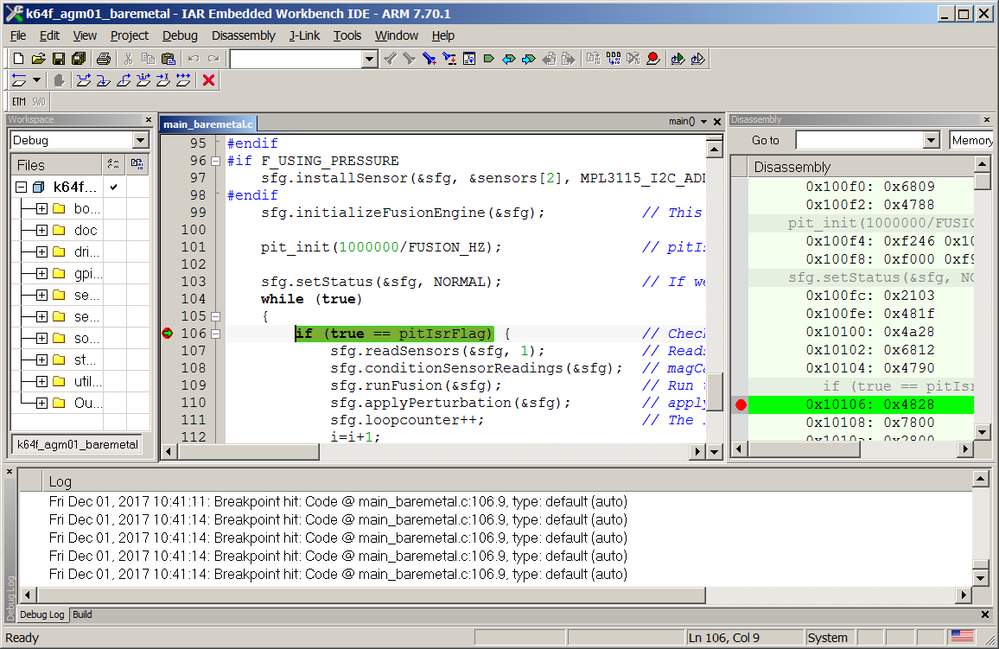Select the main_baremetal.c editor tab
Image resolution: width=999 pixels, height=649 pixels.
click(208, 124)
